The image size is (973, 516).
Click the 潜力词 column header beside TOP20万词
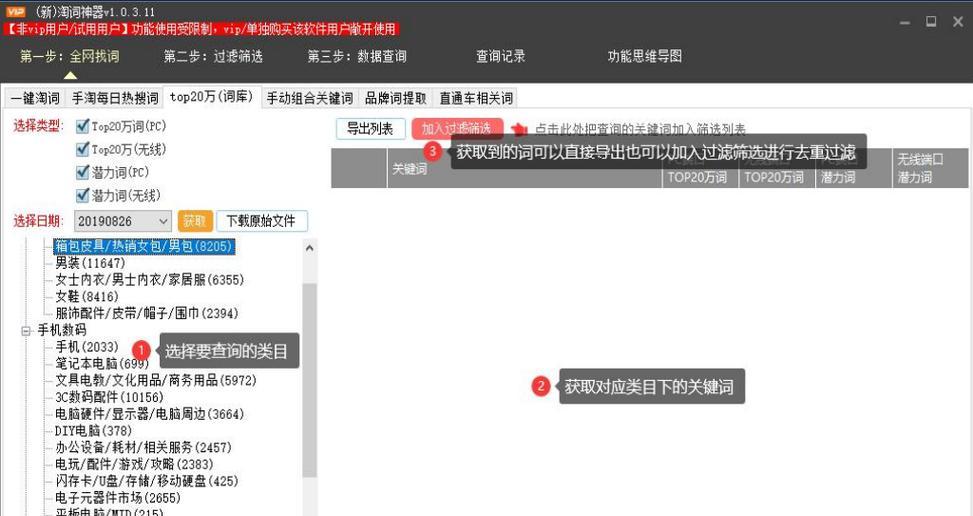(853, 168)
